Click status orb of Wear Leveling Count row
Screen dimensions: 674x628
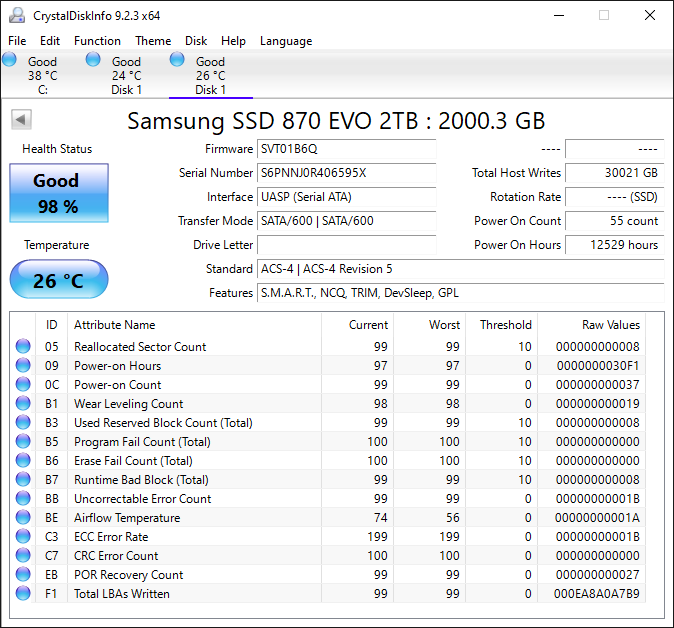click(x=23, y=403)
